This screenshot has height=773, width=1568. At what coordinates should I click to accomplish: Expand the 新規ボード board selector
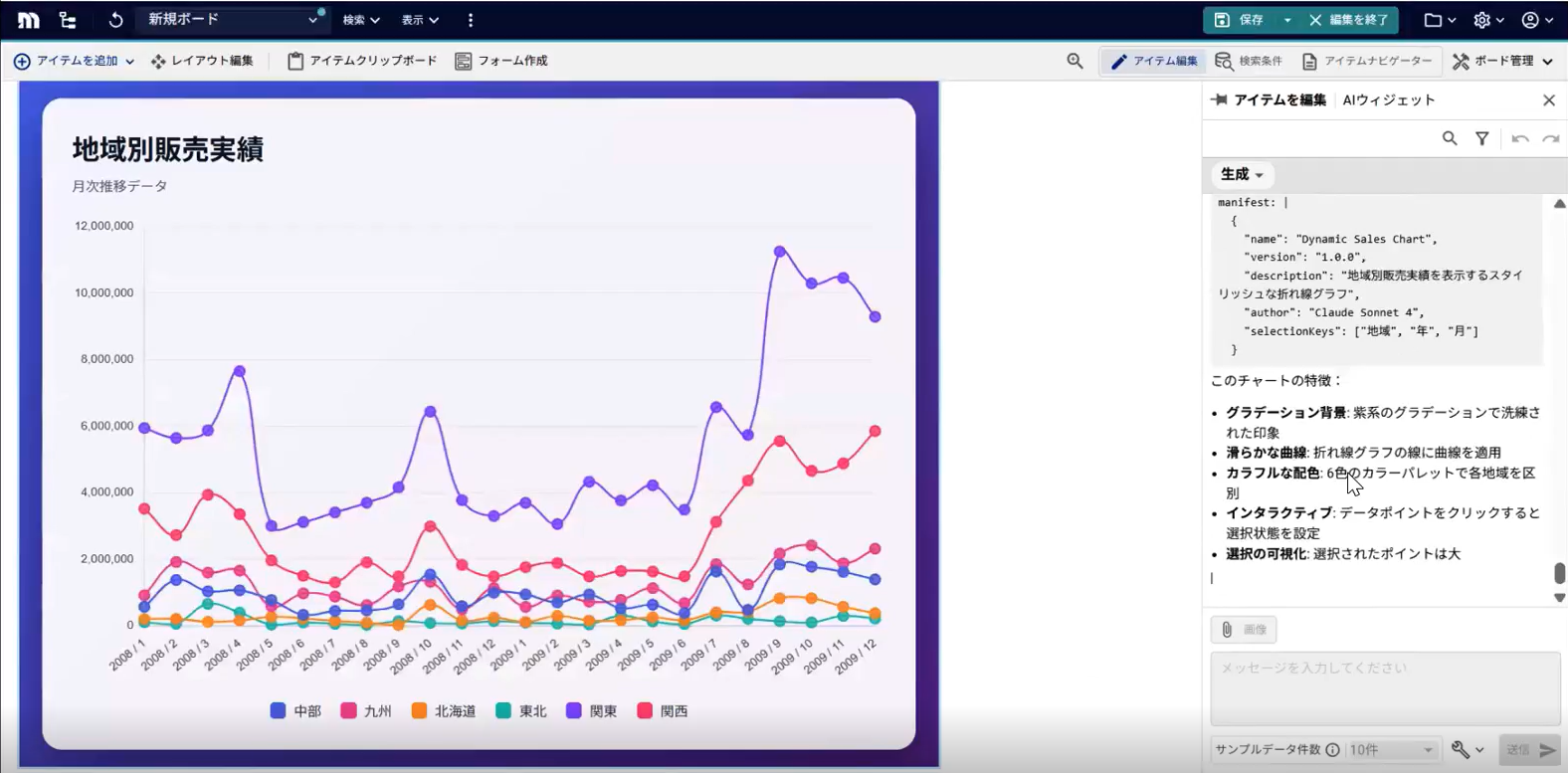click(x=232, y=20)
